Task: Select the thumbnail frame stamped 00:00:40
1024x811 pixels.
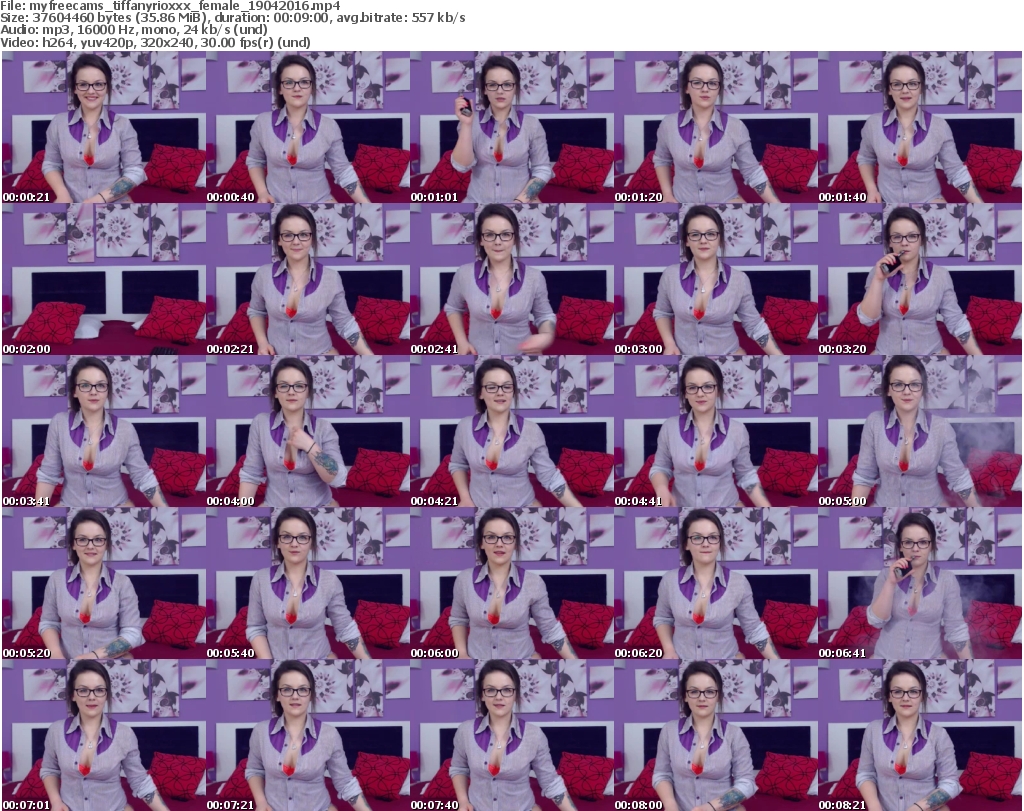Action: pos(308,127)
